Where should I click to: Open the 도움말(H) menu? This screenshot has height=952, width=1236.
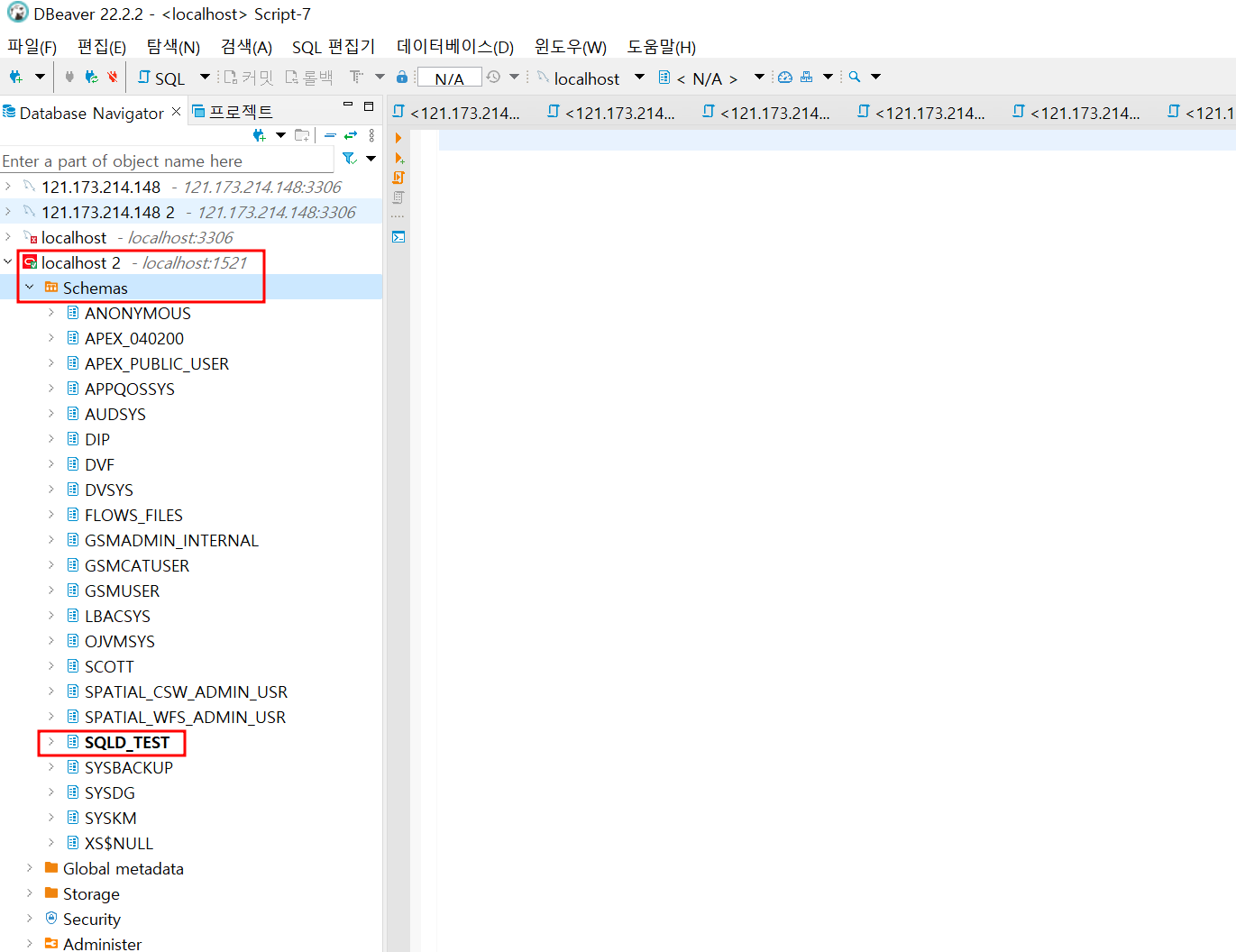coord(662,47)
